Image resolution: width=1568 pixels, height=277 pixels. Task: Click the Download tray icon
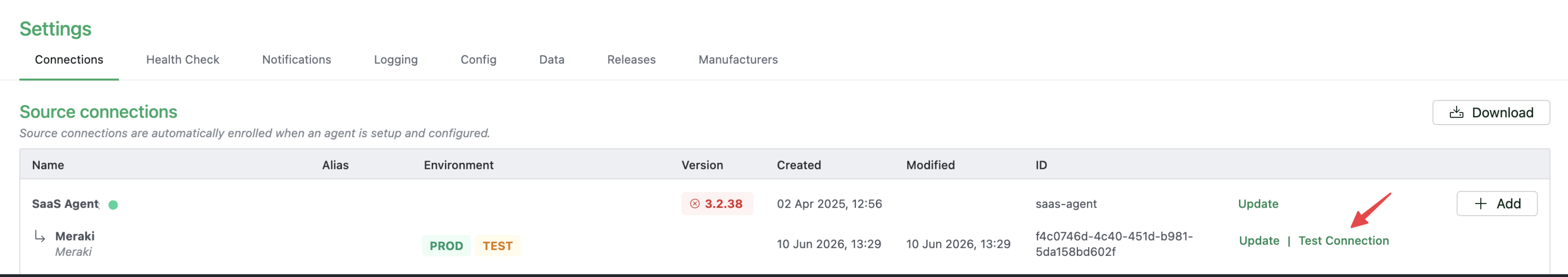coord(1456,113)
